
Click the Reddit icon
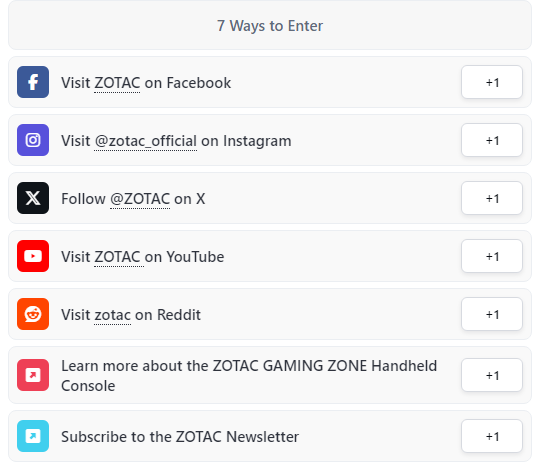pos(33,314)
